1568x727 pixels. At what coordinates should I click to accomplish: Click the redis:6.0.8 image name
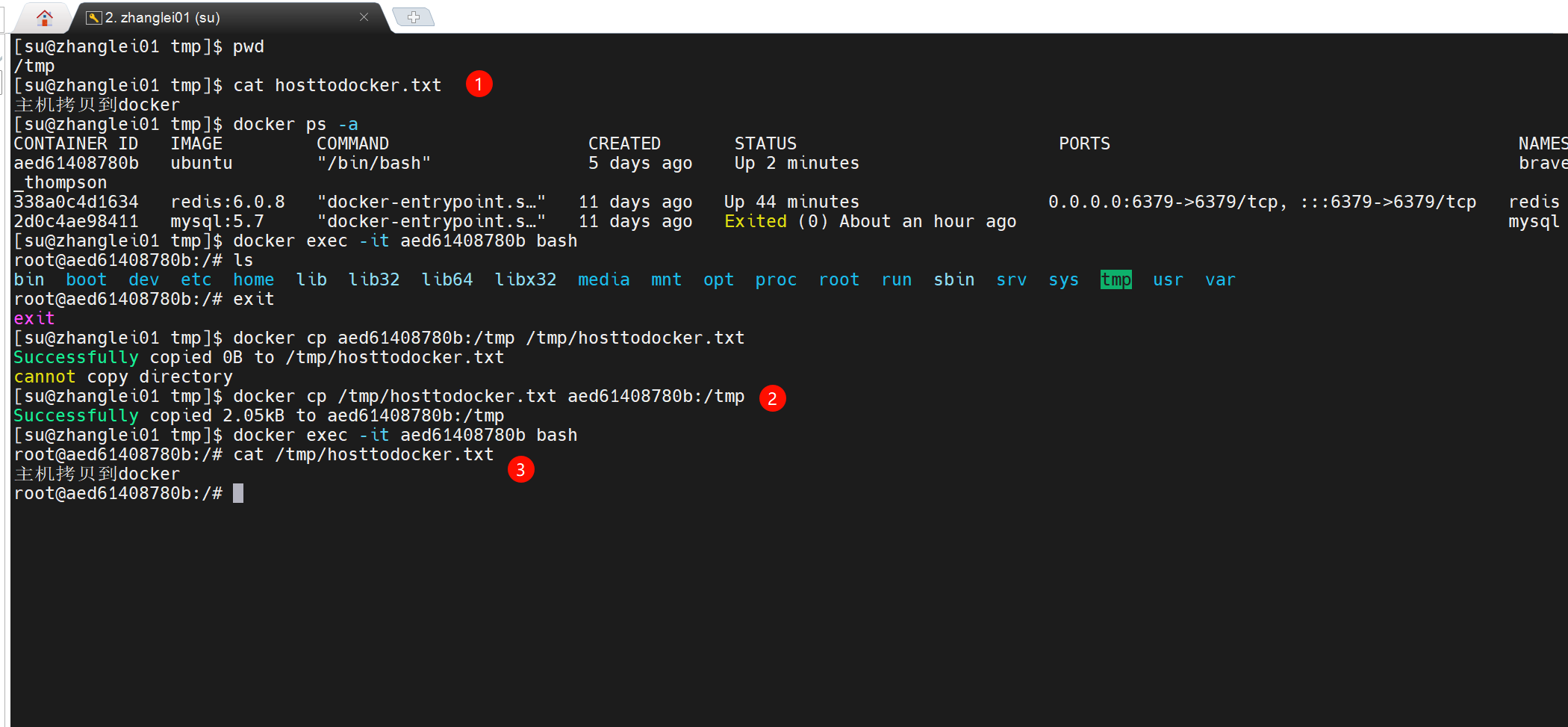tap(227, 201)
